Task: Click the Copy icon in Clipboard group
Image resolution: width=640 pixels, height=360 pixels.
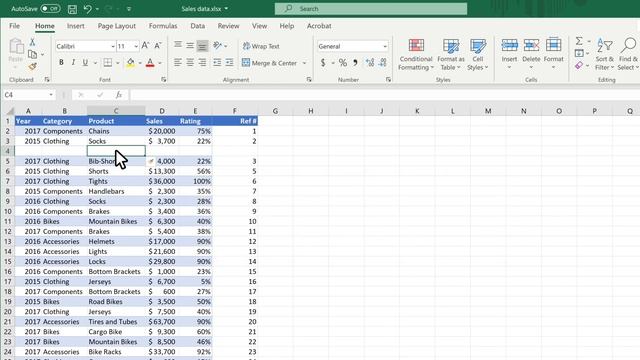Action: pyautogui.click(x=32, y=54)
